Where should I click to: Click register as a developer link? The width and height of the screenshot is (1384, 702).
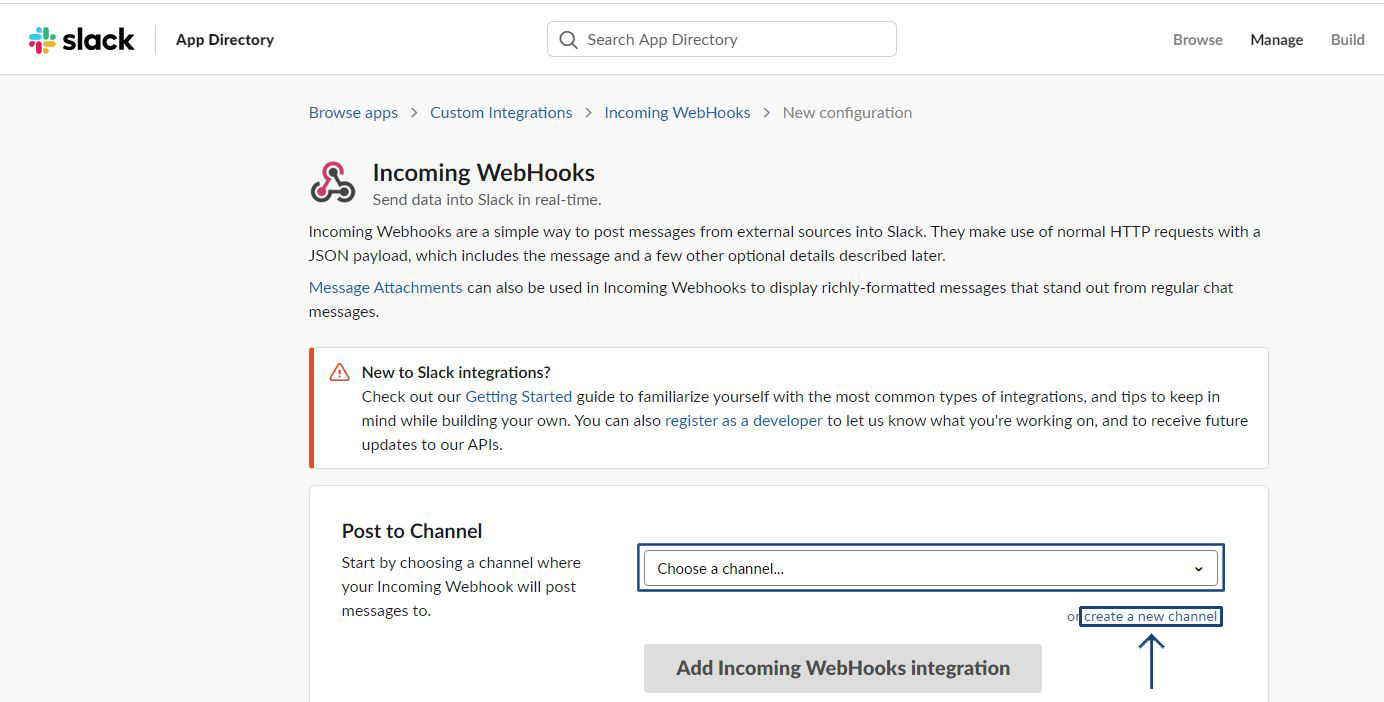coord(744,421)
